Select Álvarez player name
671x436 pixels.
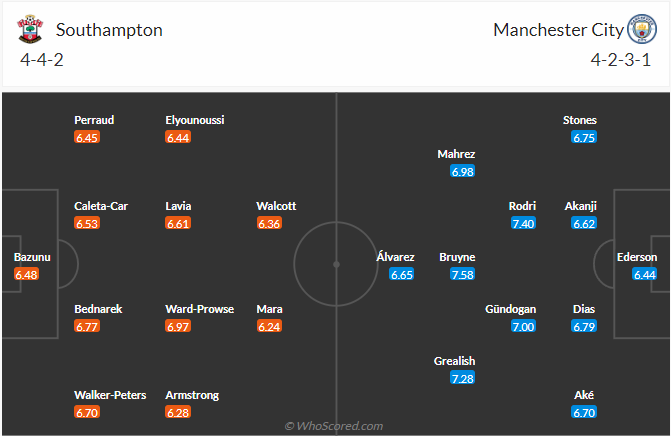395,257
